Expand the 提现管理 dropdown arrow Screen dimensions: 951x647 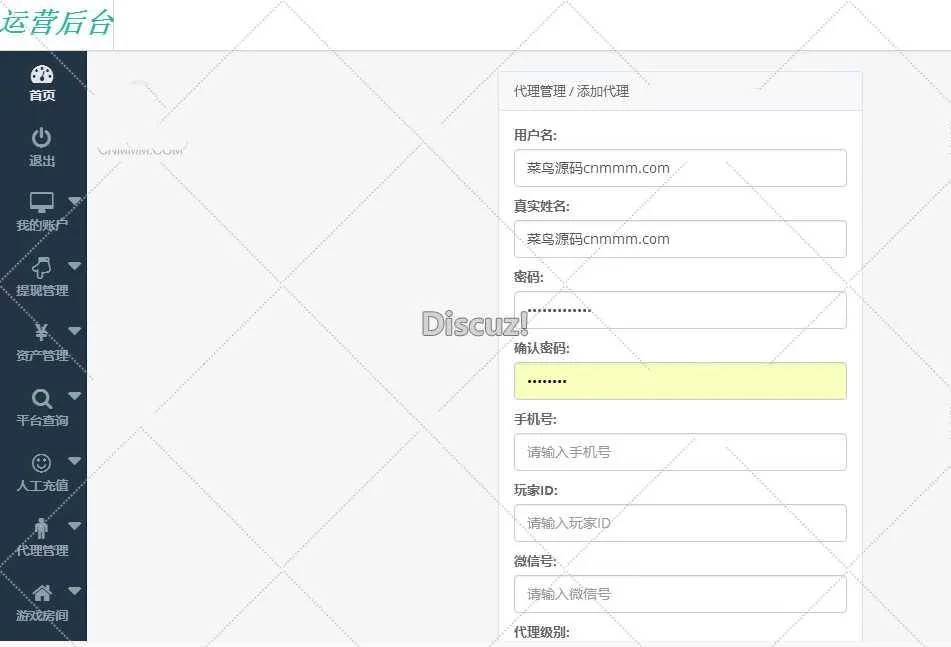coord(75,266)
